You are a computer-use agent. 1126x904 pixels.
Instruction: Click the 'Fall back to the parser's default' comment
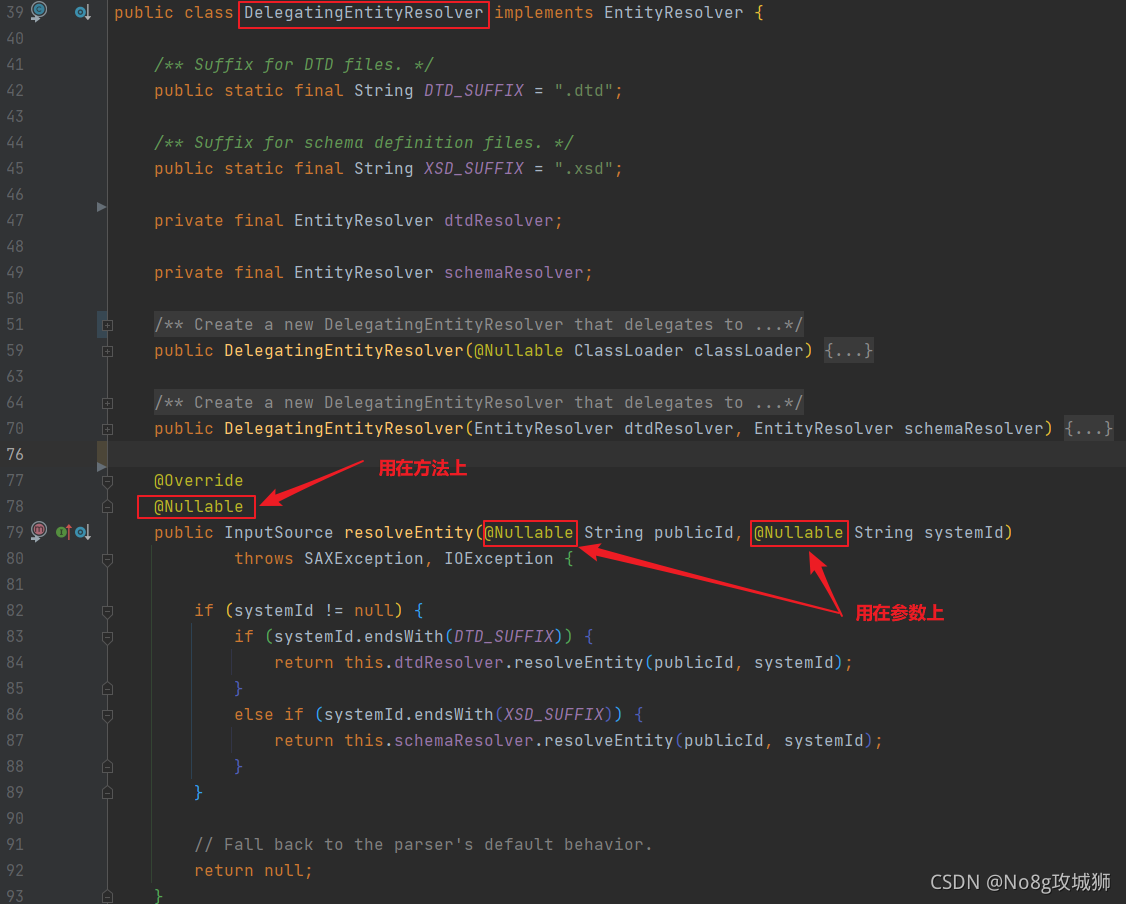[423, 845]
